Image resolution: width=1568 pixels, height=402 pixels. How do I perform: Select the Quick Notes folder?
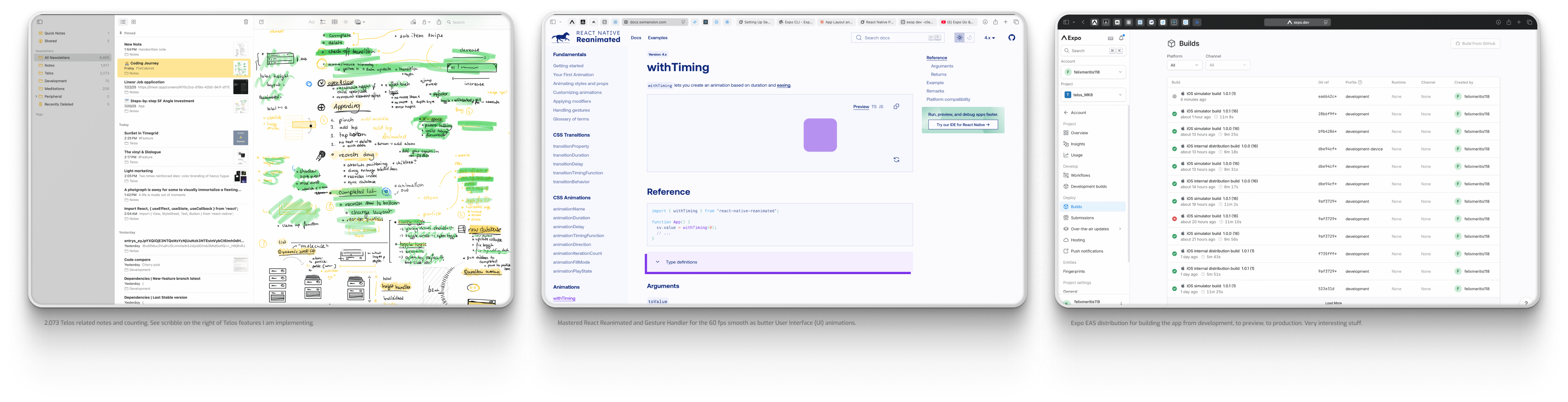tap(73, 33)
